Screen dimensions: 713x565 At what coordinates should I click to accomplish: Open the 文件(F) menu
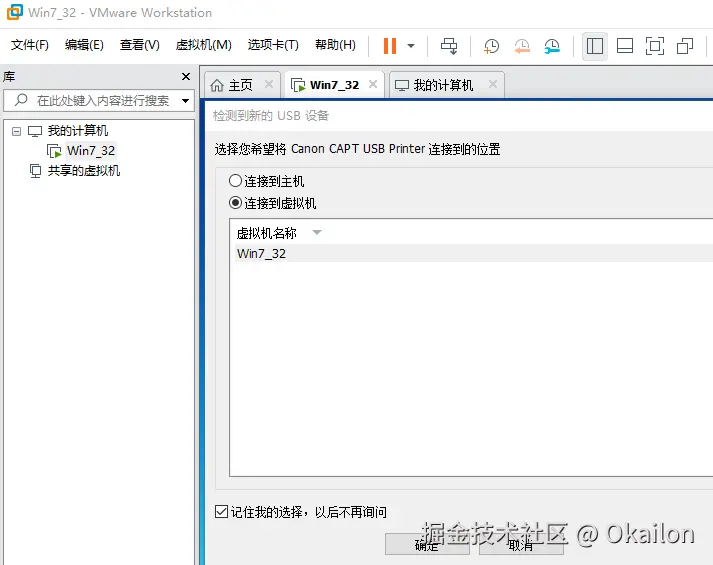[30, 45]
